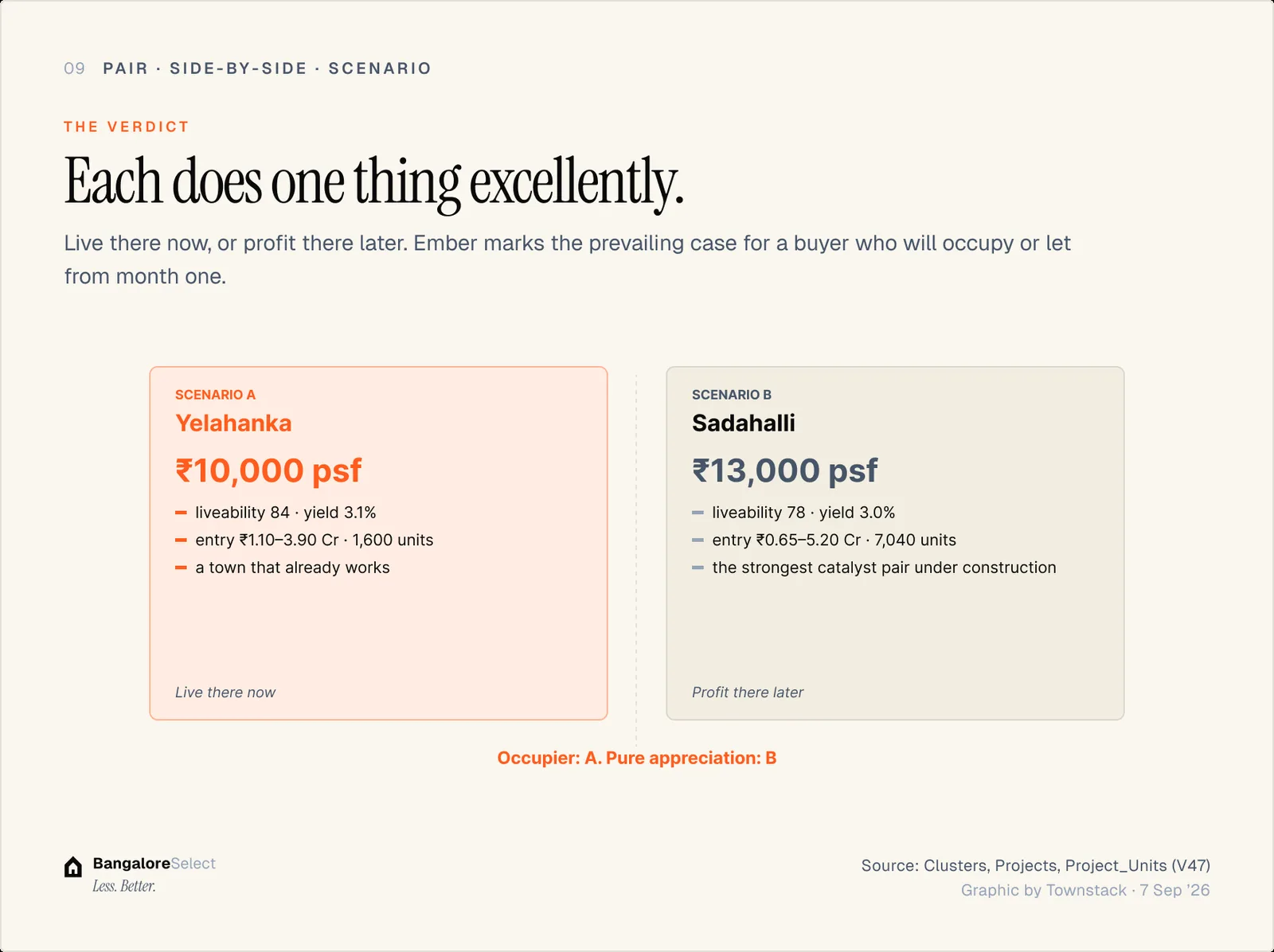Click the SCENARIO A label
The image size is (1274, 952).
pos(215,395)
